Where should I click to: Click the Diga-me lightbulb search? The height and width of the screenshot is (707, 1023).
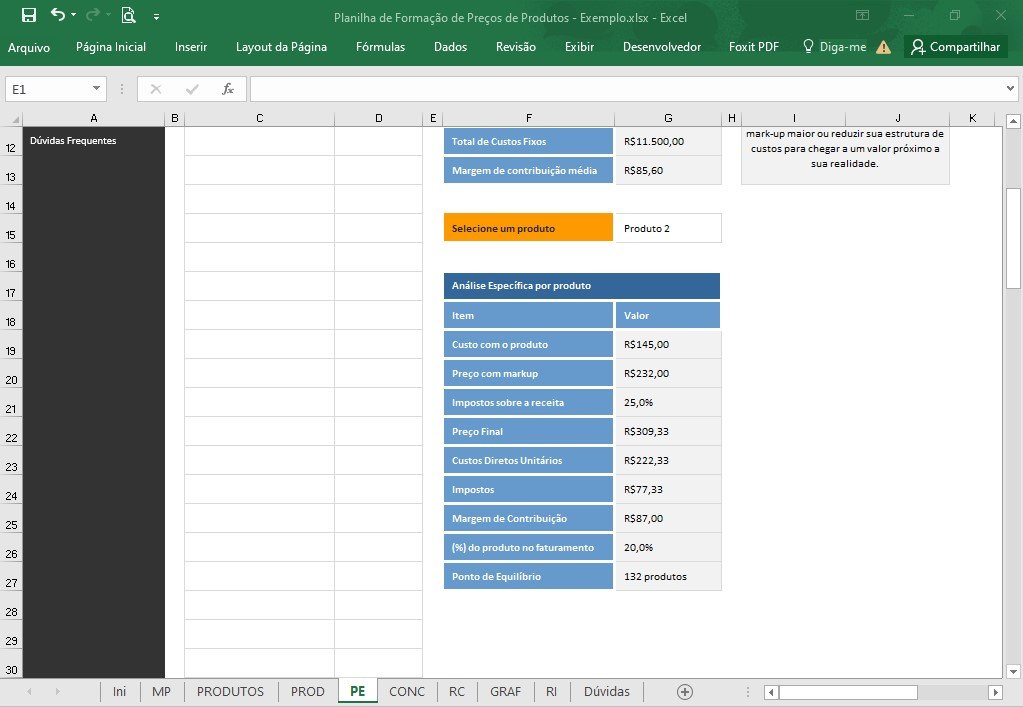click(834, 46)
